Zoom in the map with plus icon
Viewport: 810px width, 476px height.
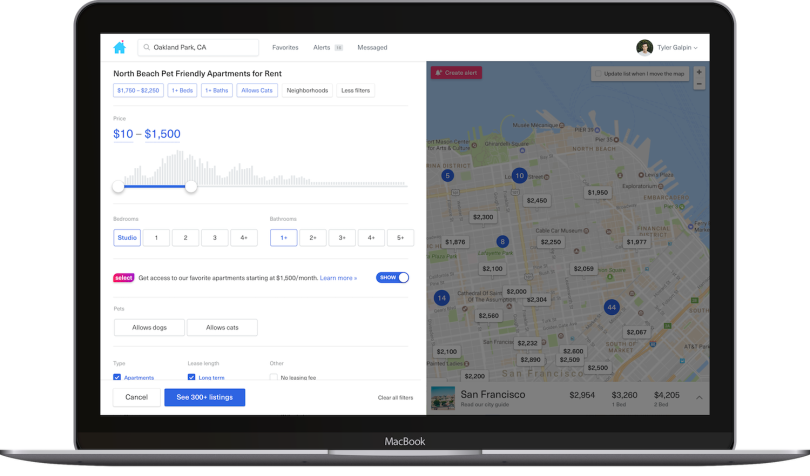[699, 72]
